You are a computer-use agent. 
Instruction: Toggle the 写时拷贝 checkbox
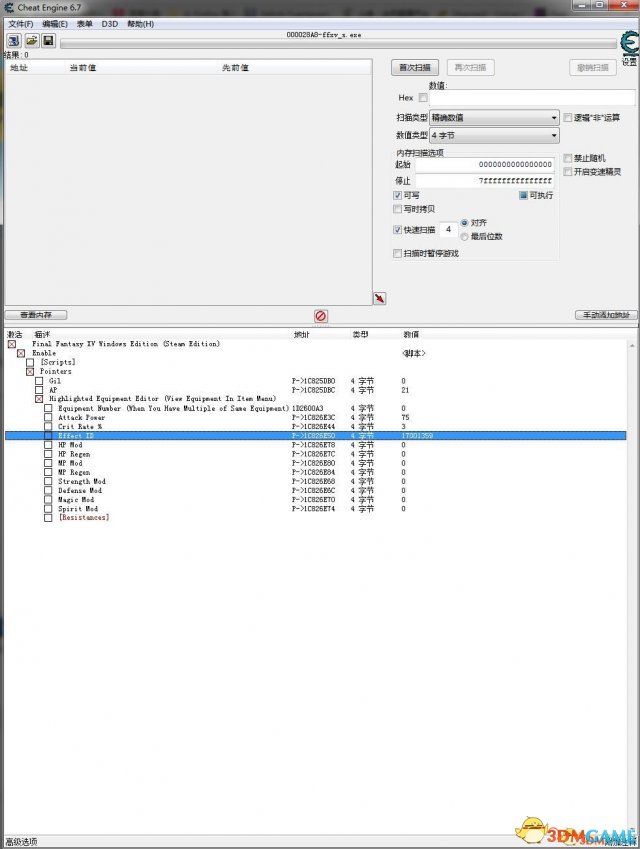pos(397,209)
